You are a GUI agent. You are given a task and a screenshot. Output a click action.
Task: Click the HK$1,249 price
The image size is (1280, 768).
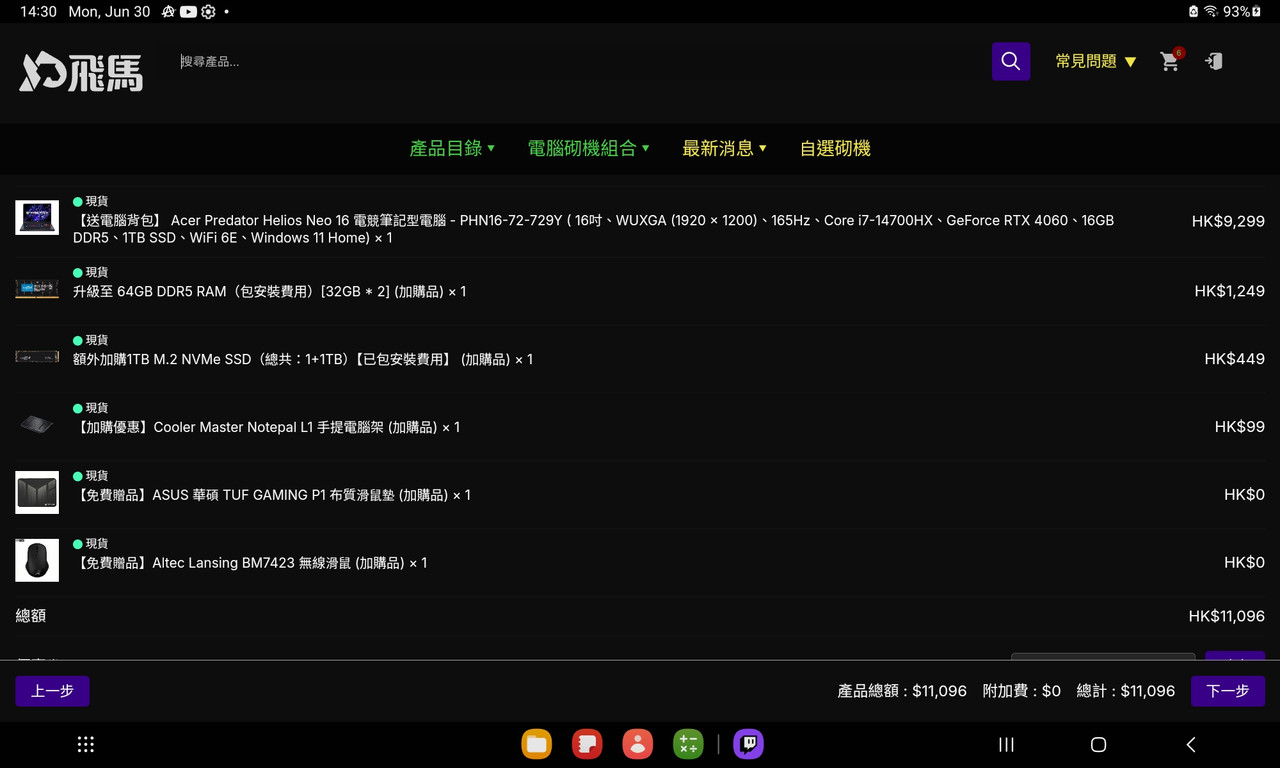pyautogui.click(x=1229, y=291)
